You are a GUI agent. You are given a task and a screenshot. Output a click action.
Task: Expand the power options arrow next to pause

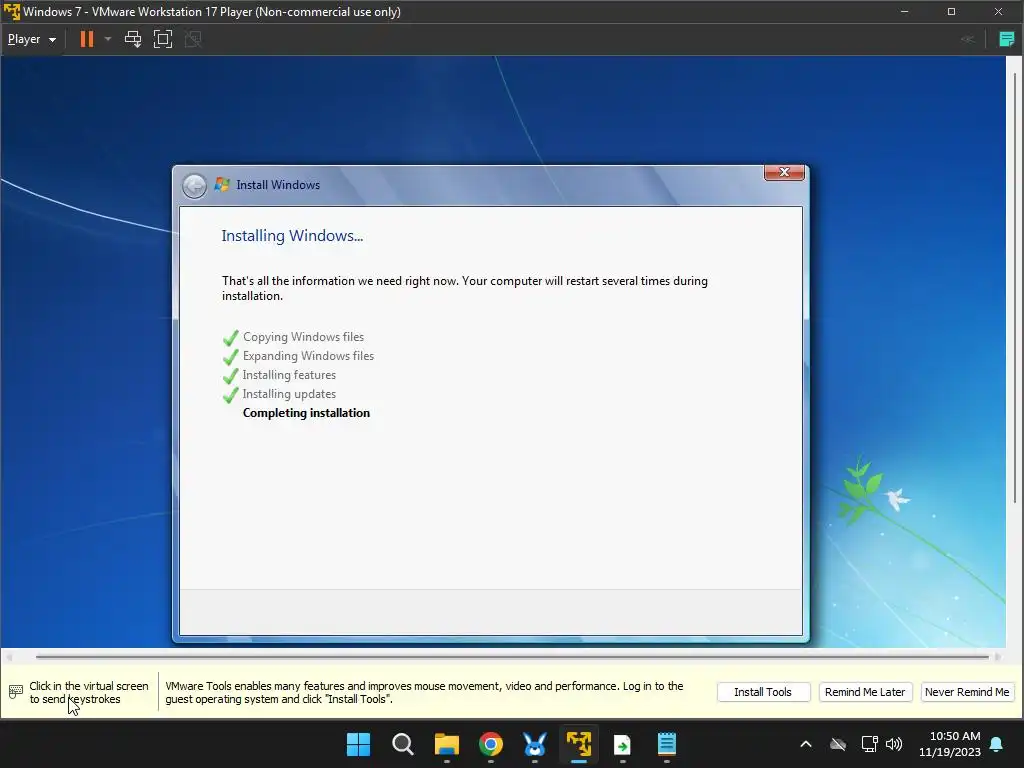[108, 39]
